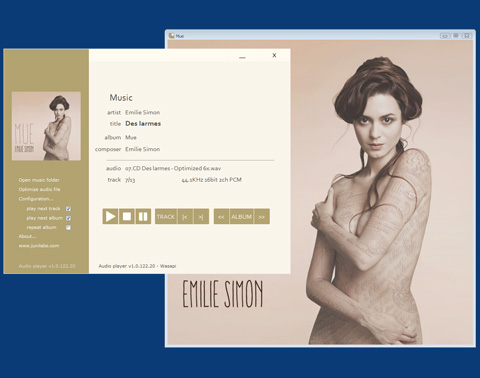Disable the play next track checkbox

point(68,209)
